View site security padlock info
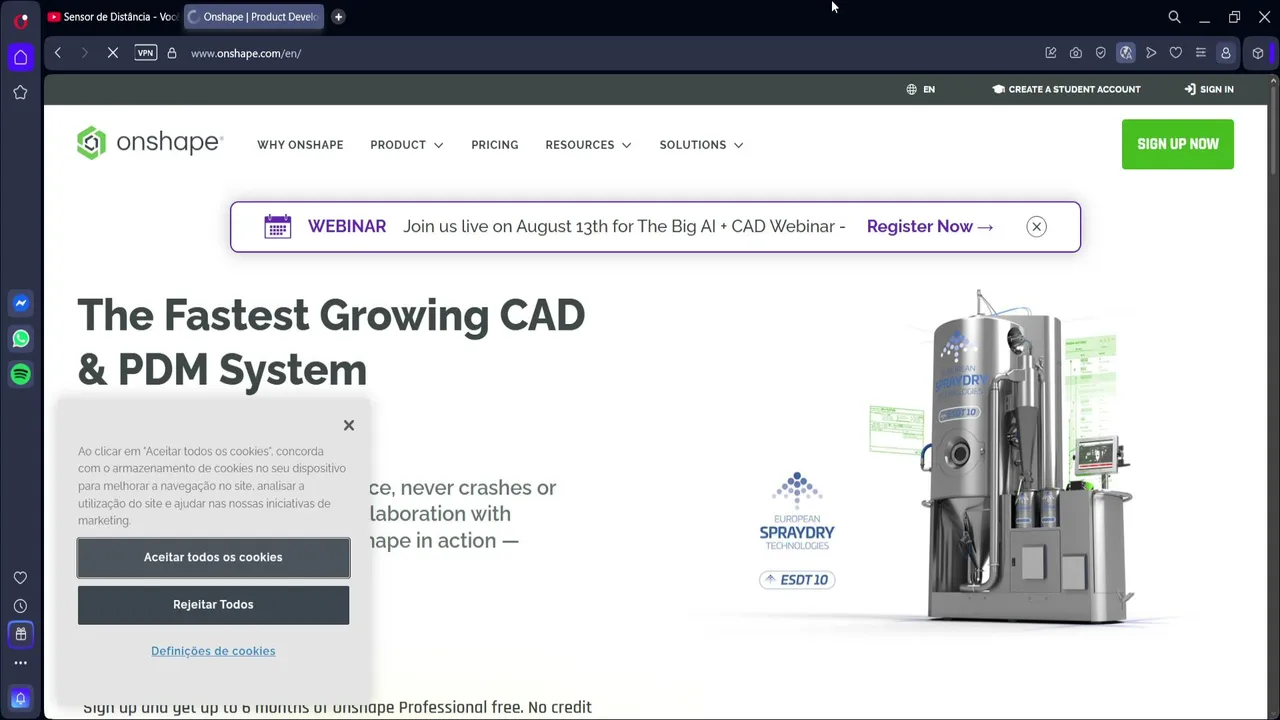Viewport: 1280px width, 720px height. (x=172, y=53)
